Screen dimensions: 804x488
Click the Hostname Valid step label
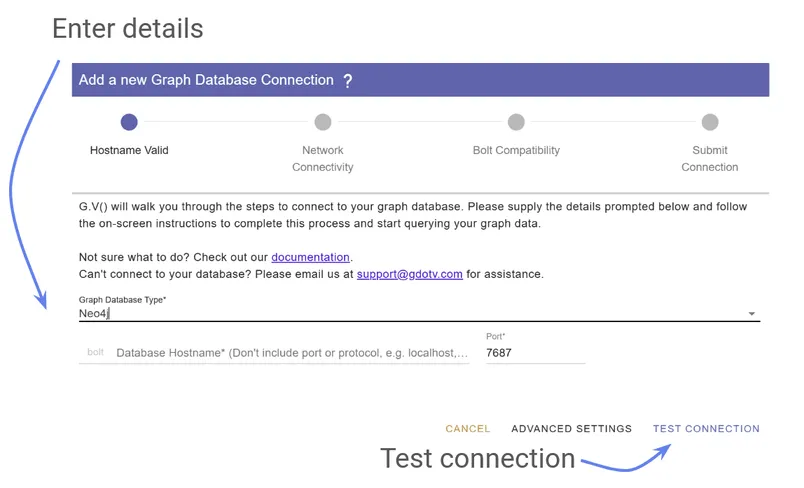tap(129, 150)
